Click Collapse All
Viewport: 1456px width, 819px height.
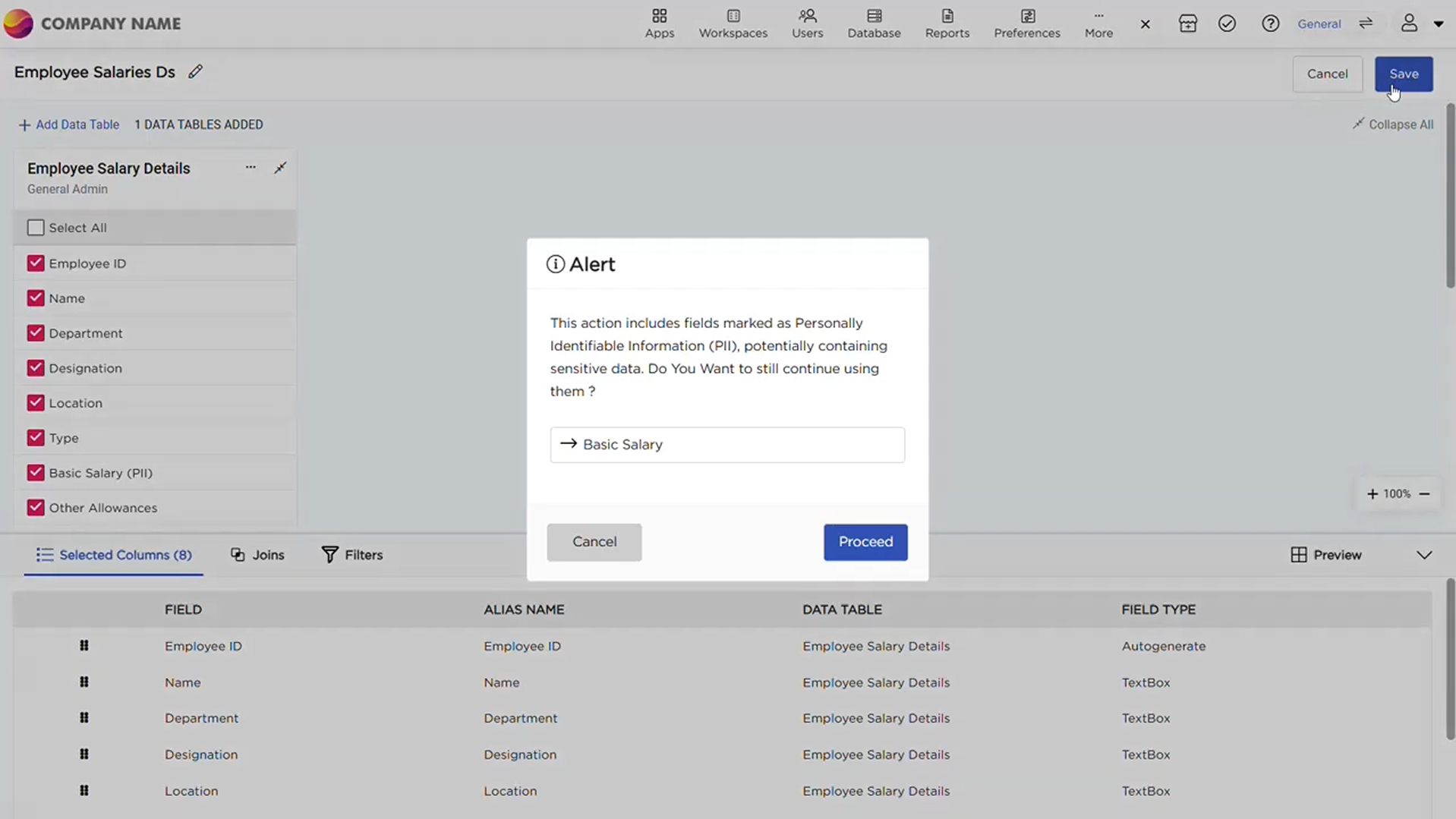[1392, 124]
